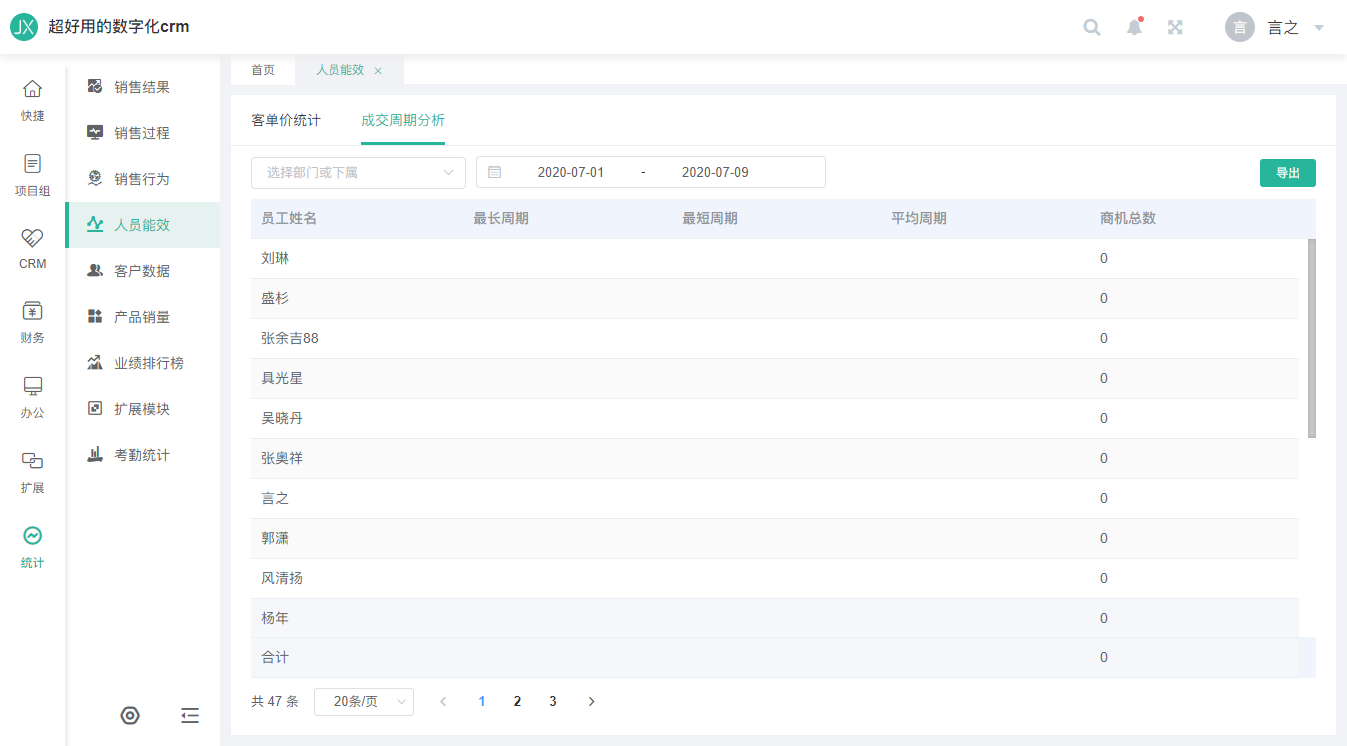The height and width of the screenshot is (746, 1347).
Task: Collapse the sidebar menu using fold icon
Action: (x=190, y=715)
